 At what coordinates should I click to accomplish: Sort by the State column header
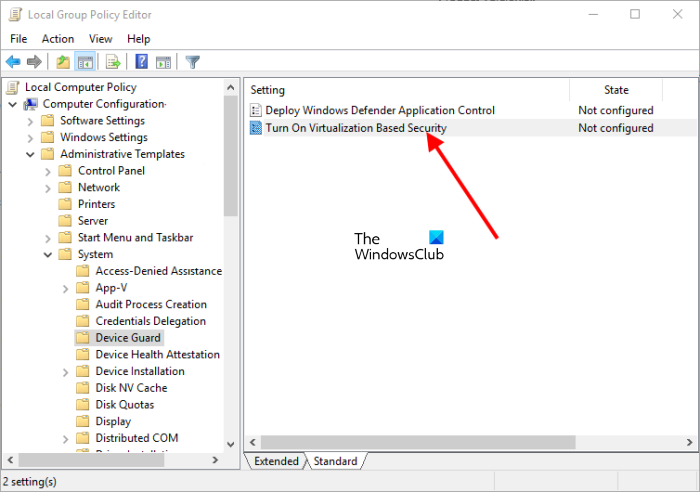[x=616, y=90]
